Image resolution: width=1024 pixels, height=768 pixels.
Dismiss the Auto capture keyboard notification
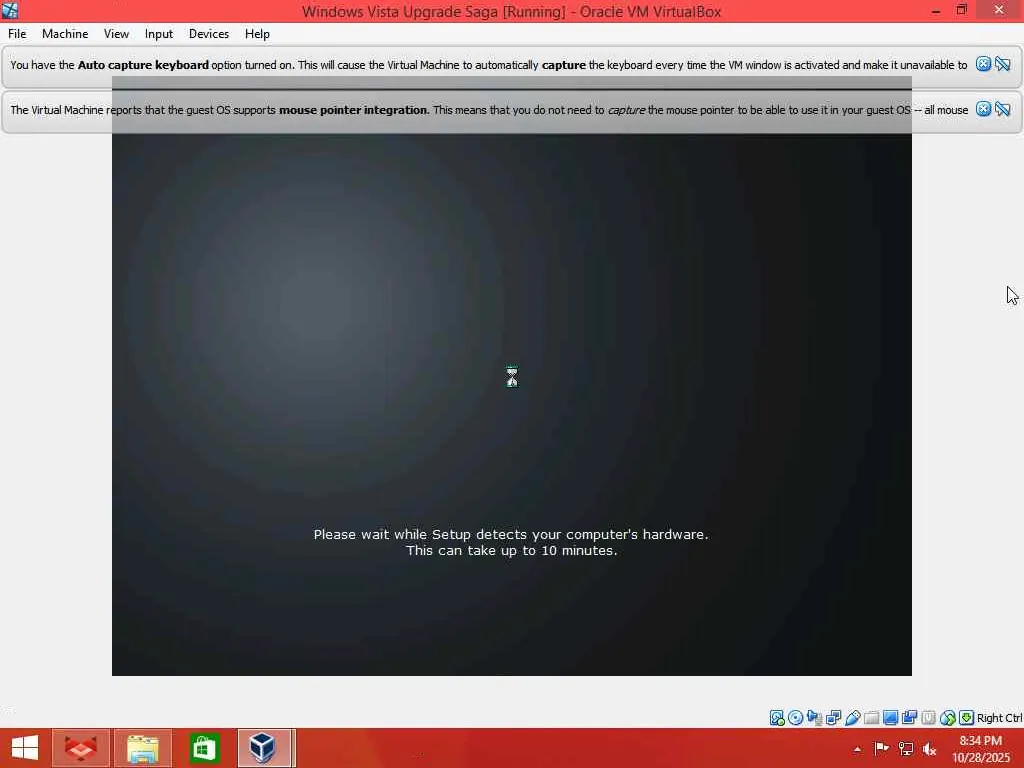coord(983,64)
